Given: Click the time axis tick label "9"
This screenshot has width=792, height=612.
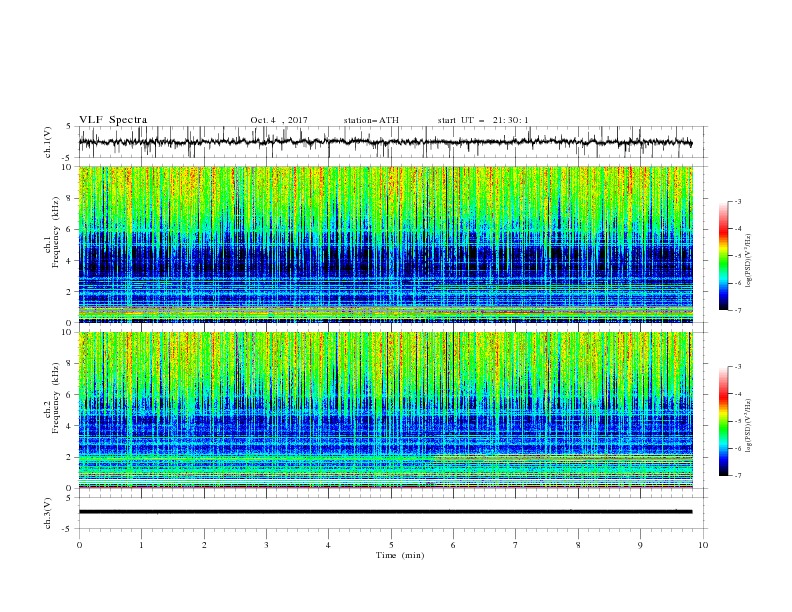Looking at the screenshot, I should [640, 545].
